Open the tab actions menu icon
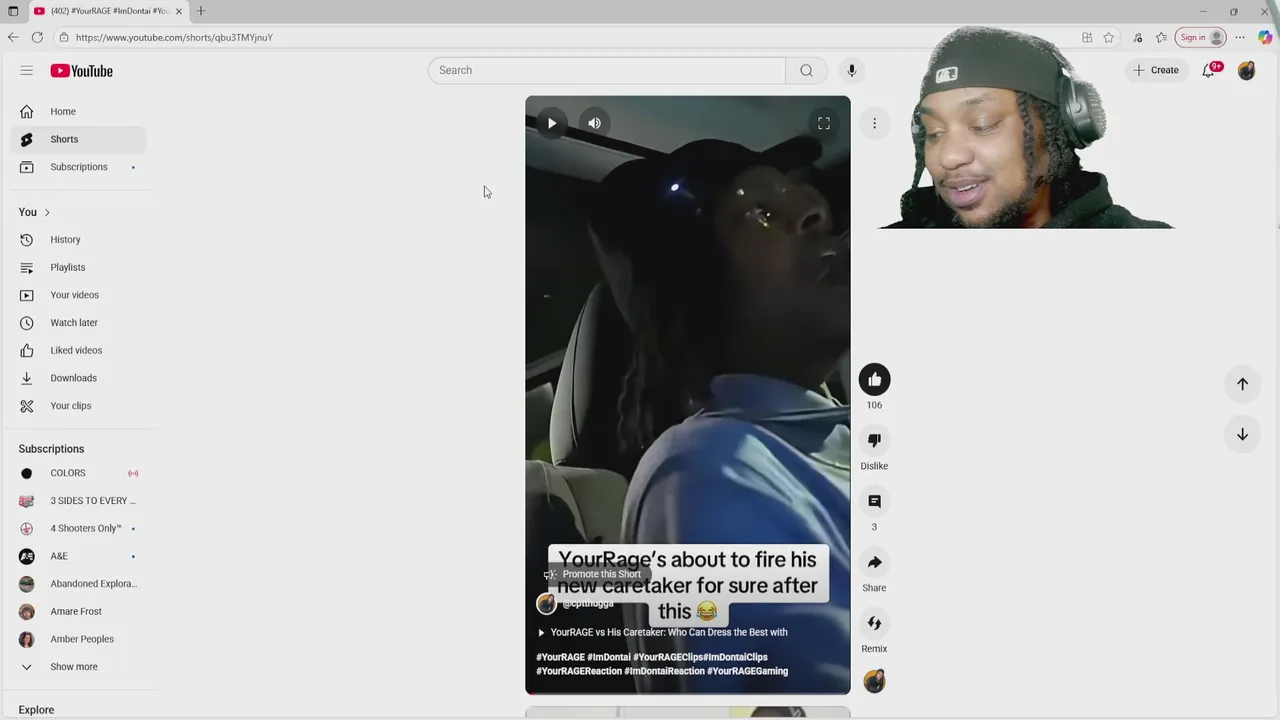 (x=13, y=11)
